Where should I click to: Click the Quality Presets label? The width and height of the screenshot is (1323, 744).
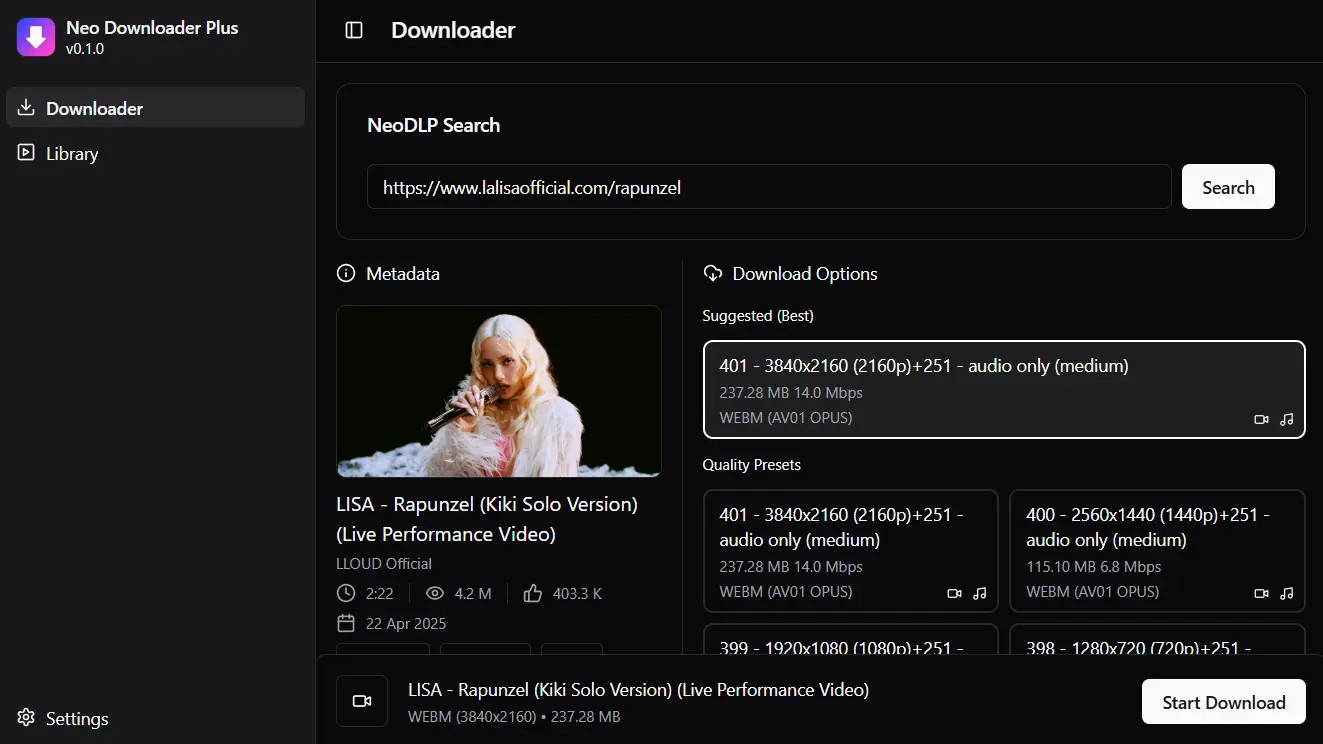click(x=752, y=464)
